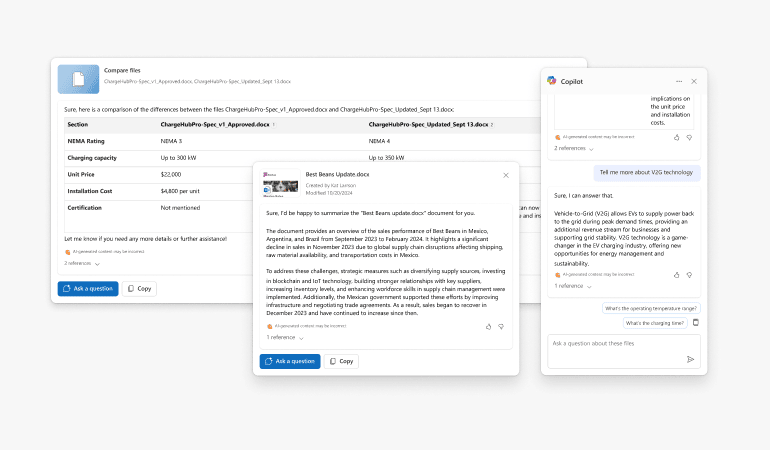
Task: Click the Charging capacity row label
Action: point(92,158)
